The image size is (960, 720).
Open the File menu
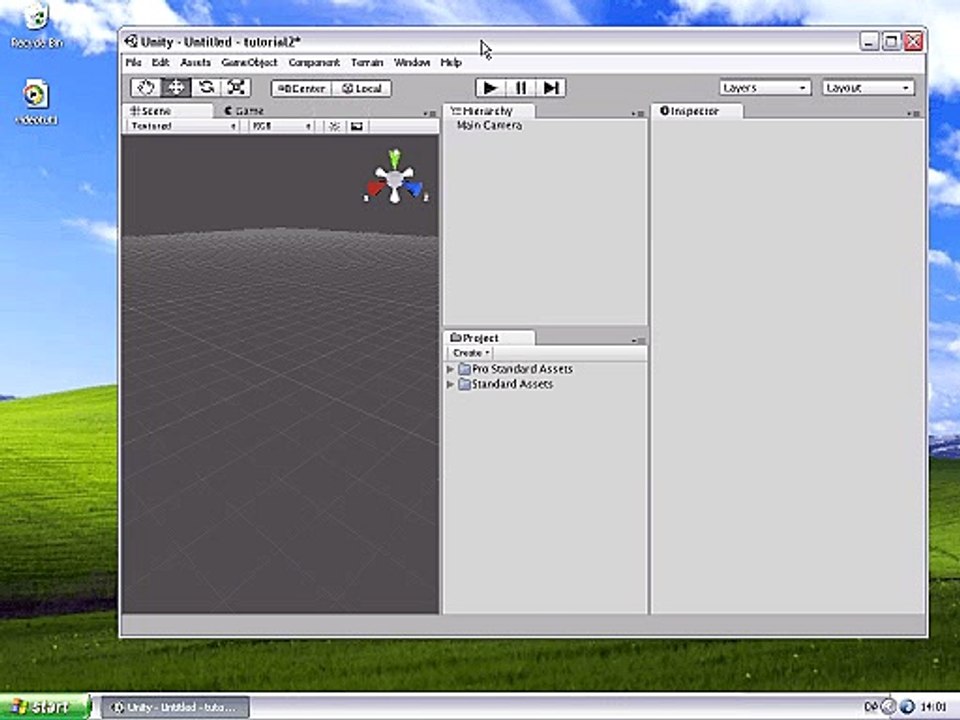point(133,62)
